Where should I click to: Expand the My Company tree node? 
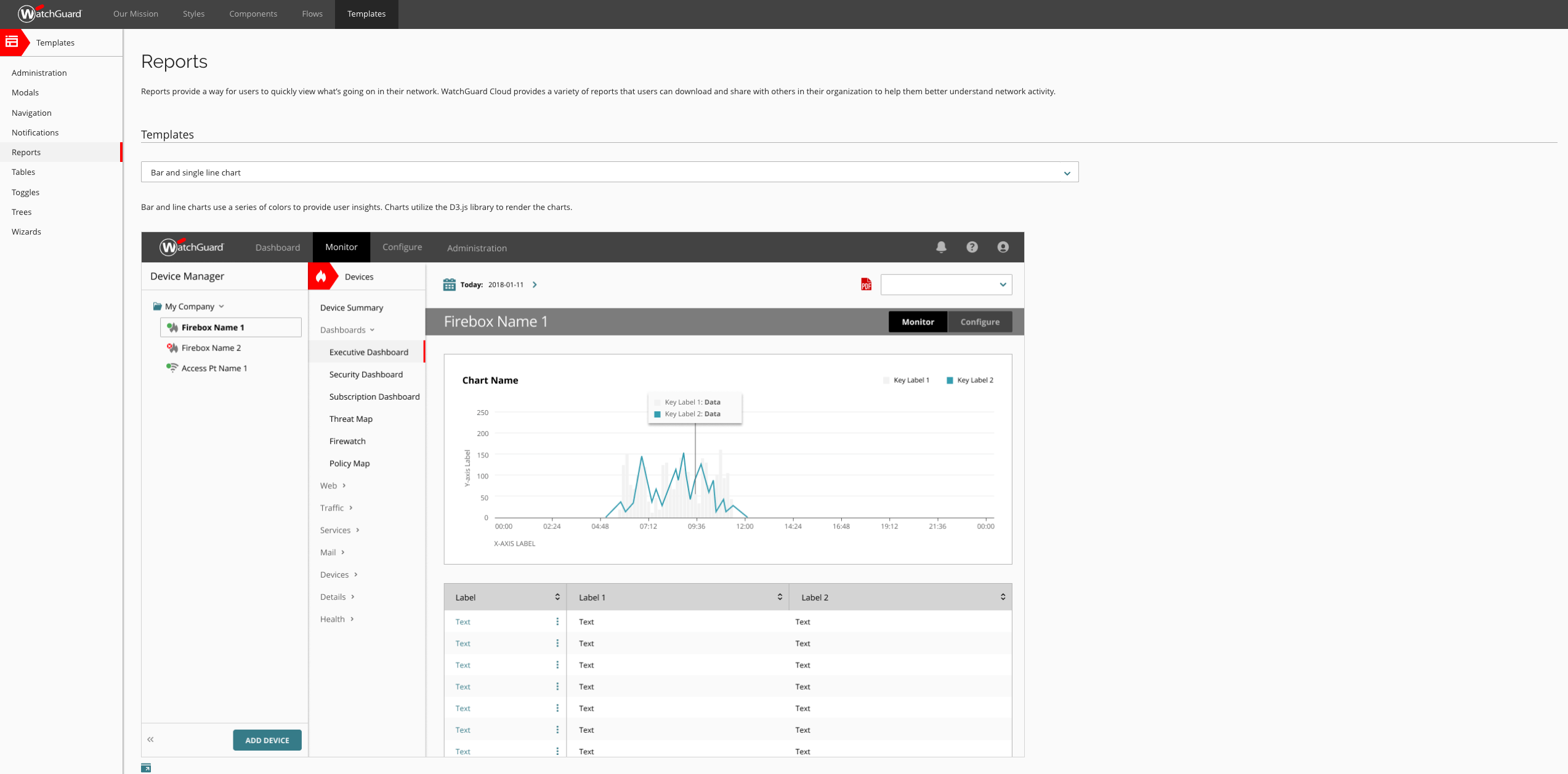click(189, 307)
